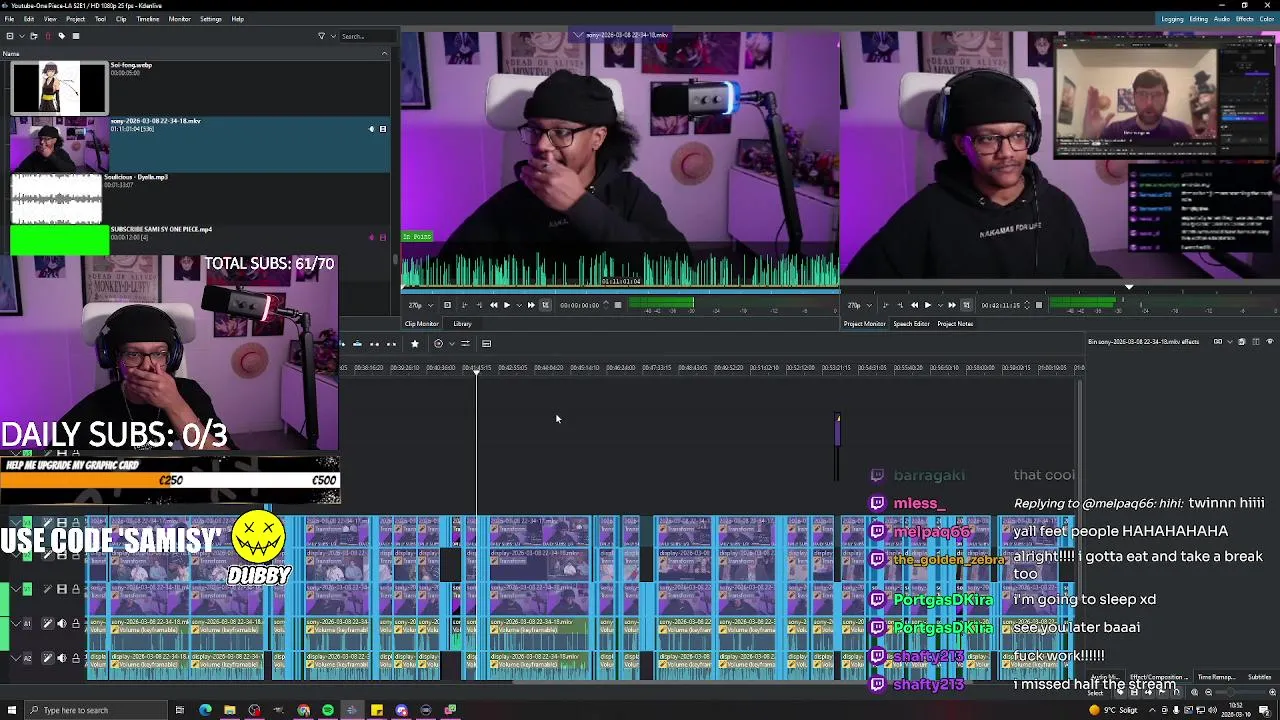The image size is (1280, 720).
Task: Collapse track V1 with its chevron
Action: coord(15,589)
